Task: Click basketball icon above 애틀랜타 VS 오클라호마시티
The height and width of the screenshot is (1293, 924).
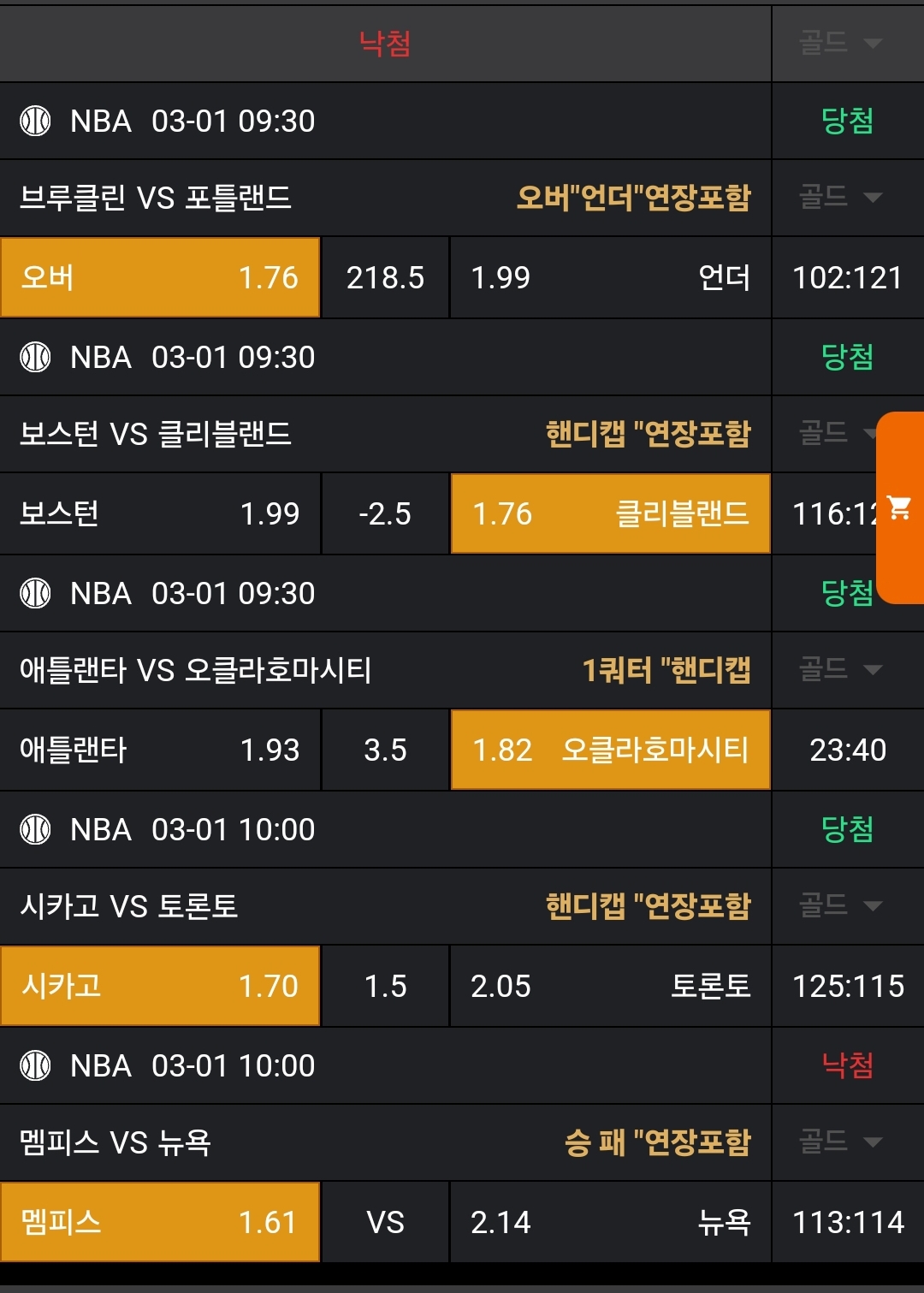Action: 35,593
